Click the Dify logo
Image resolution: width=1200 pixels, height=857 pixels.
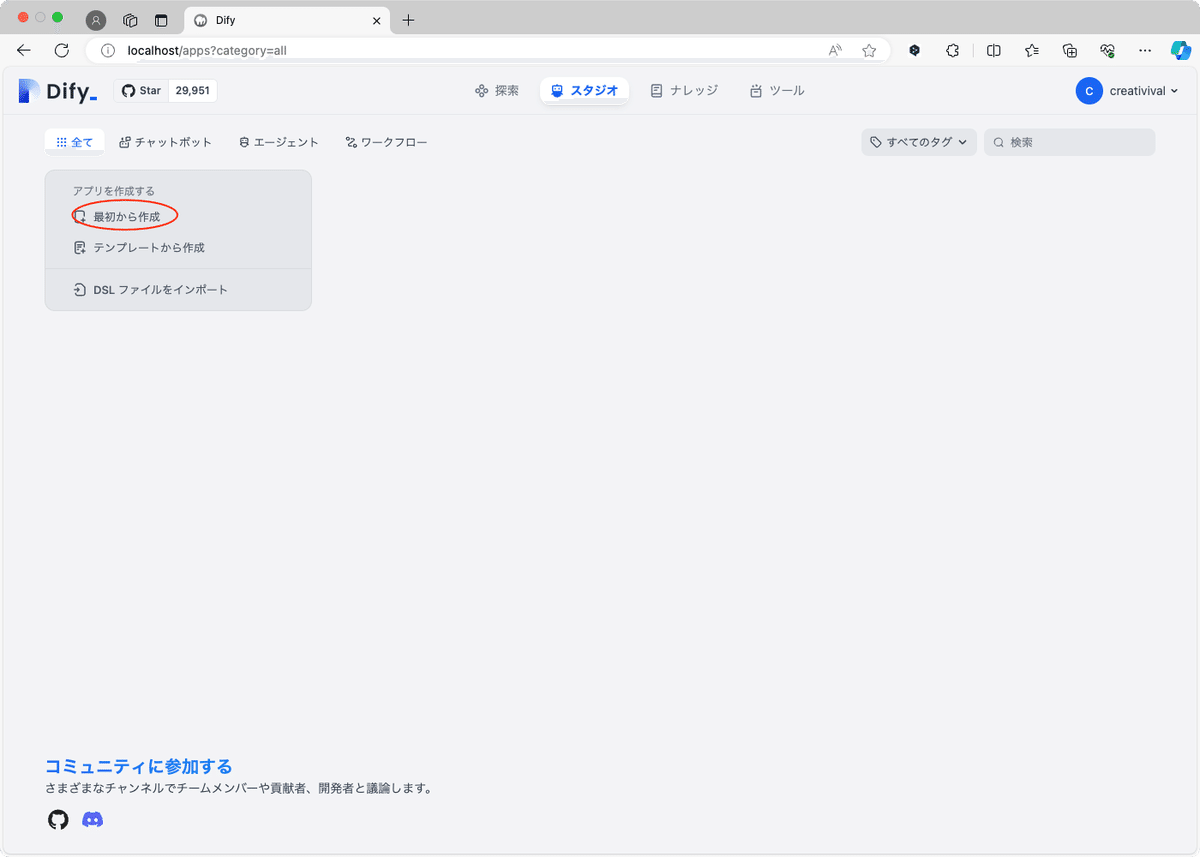click(54, 91)
